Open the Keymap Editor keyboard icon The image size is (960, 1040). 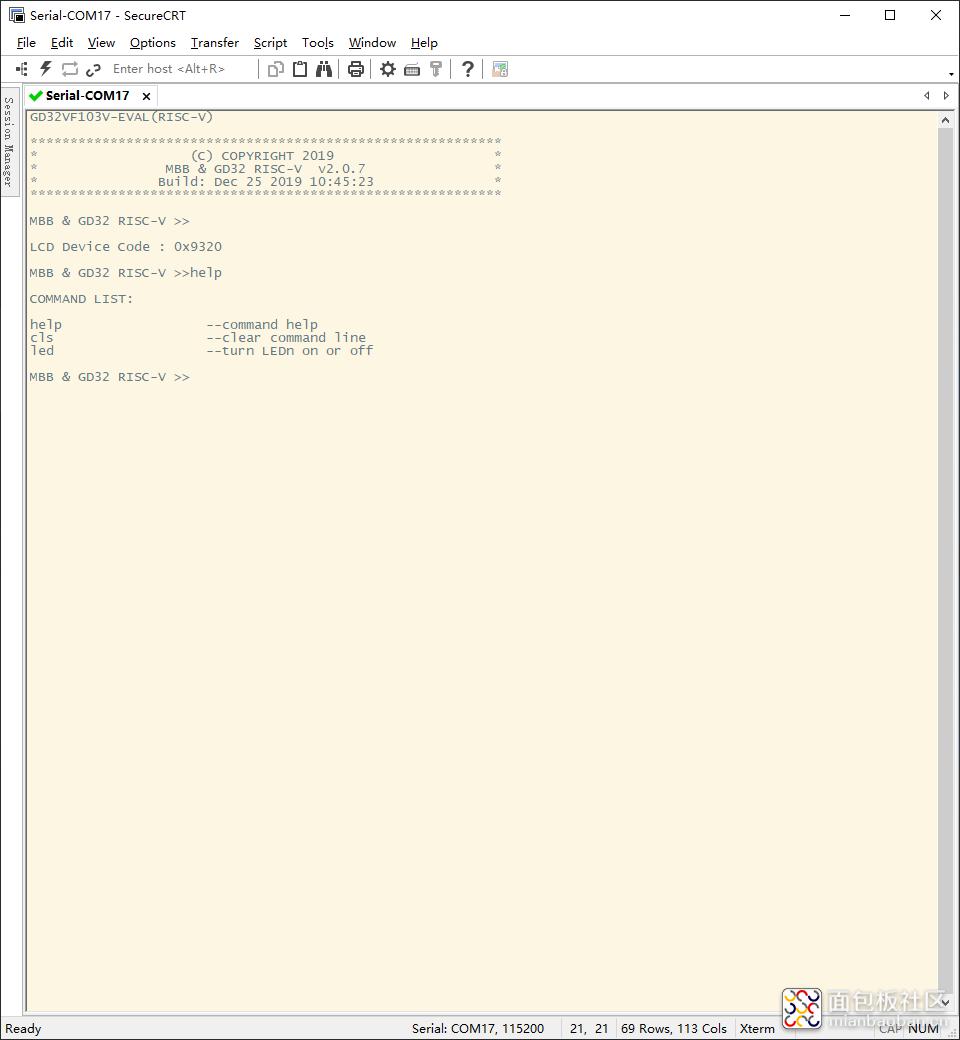click(412, 69)
